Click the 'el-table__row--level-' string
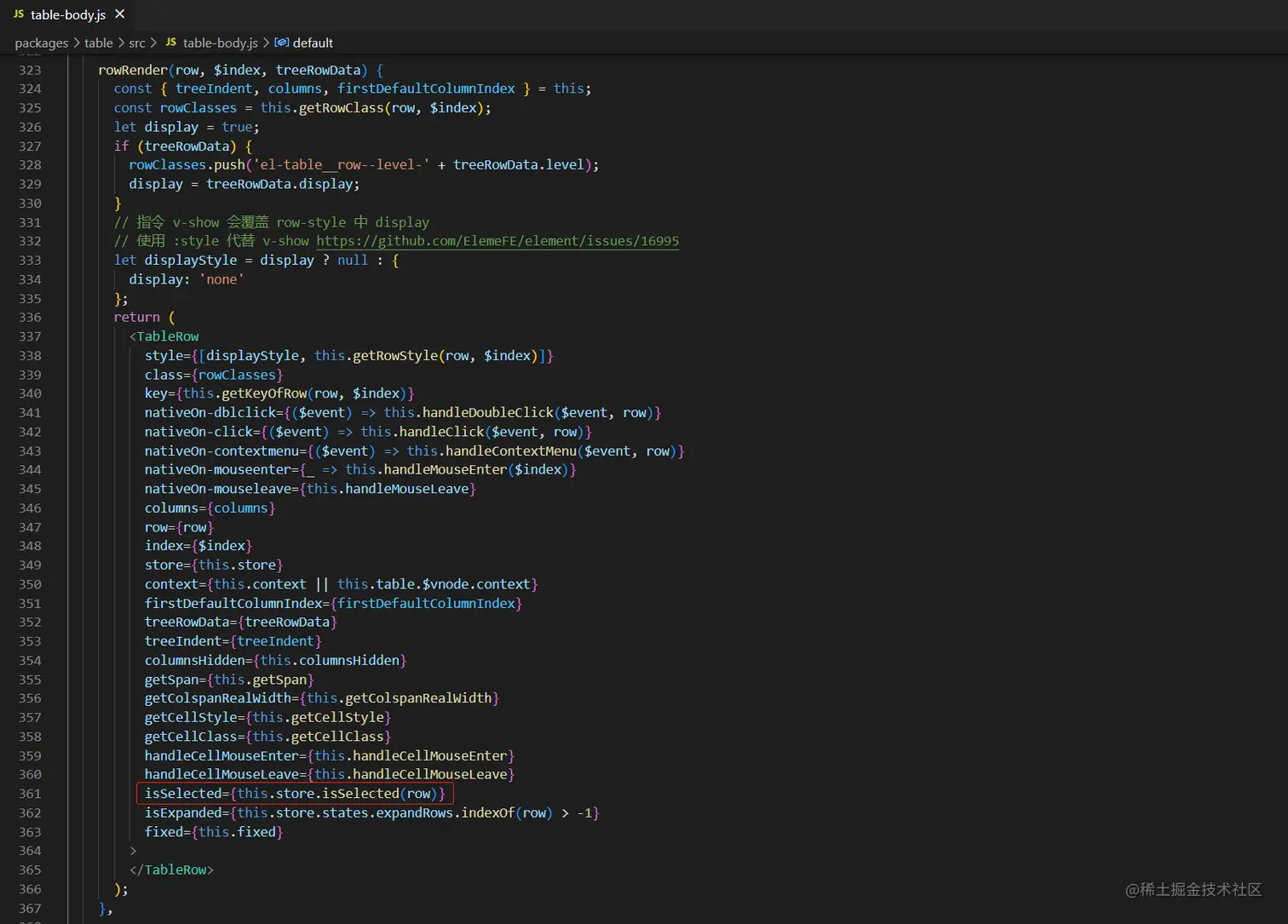Viewport: 1288px width, 924px height. click(342, 165)
